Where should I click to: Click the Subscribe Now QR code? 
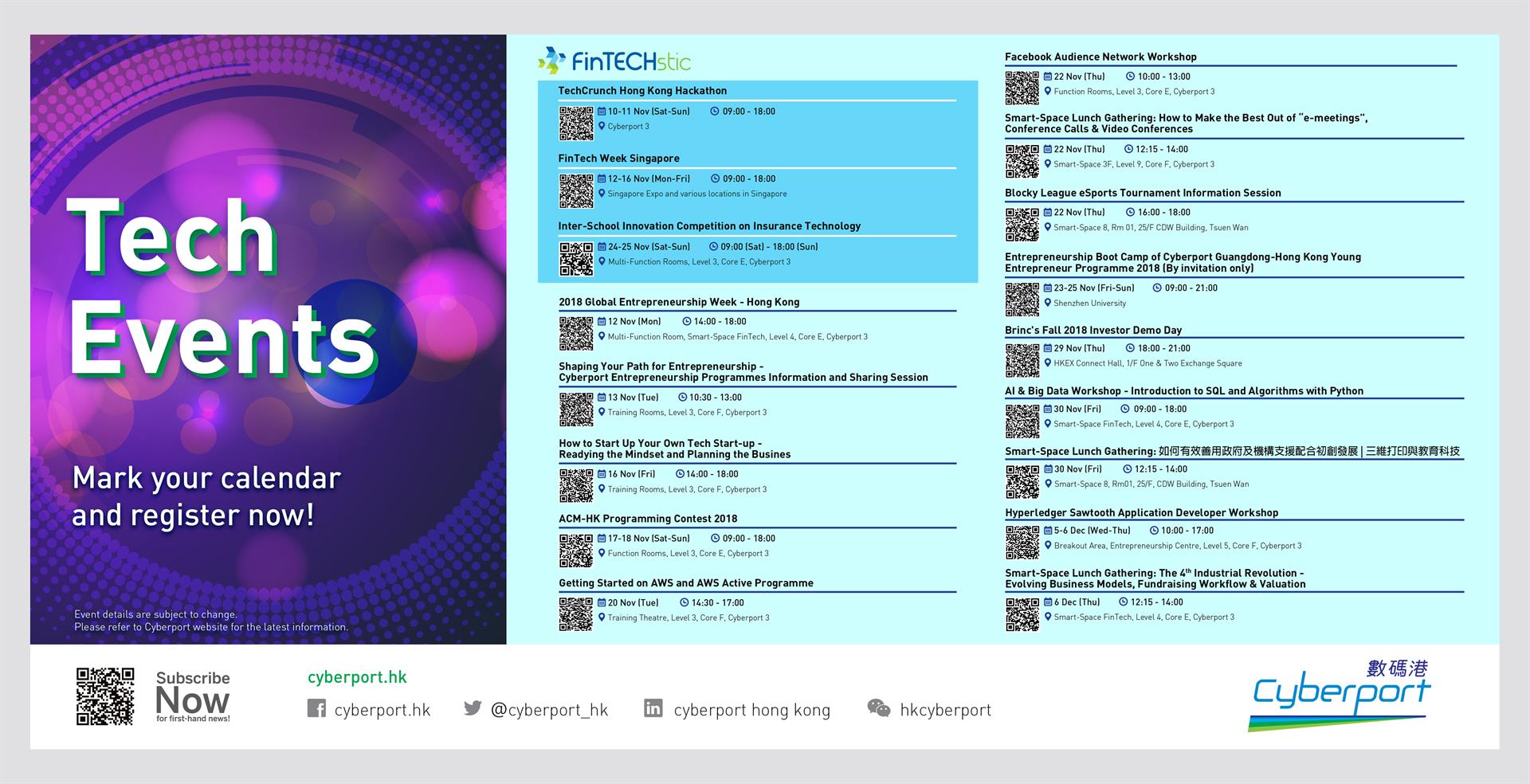(x=105, y=696)
